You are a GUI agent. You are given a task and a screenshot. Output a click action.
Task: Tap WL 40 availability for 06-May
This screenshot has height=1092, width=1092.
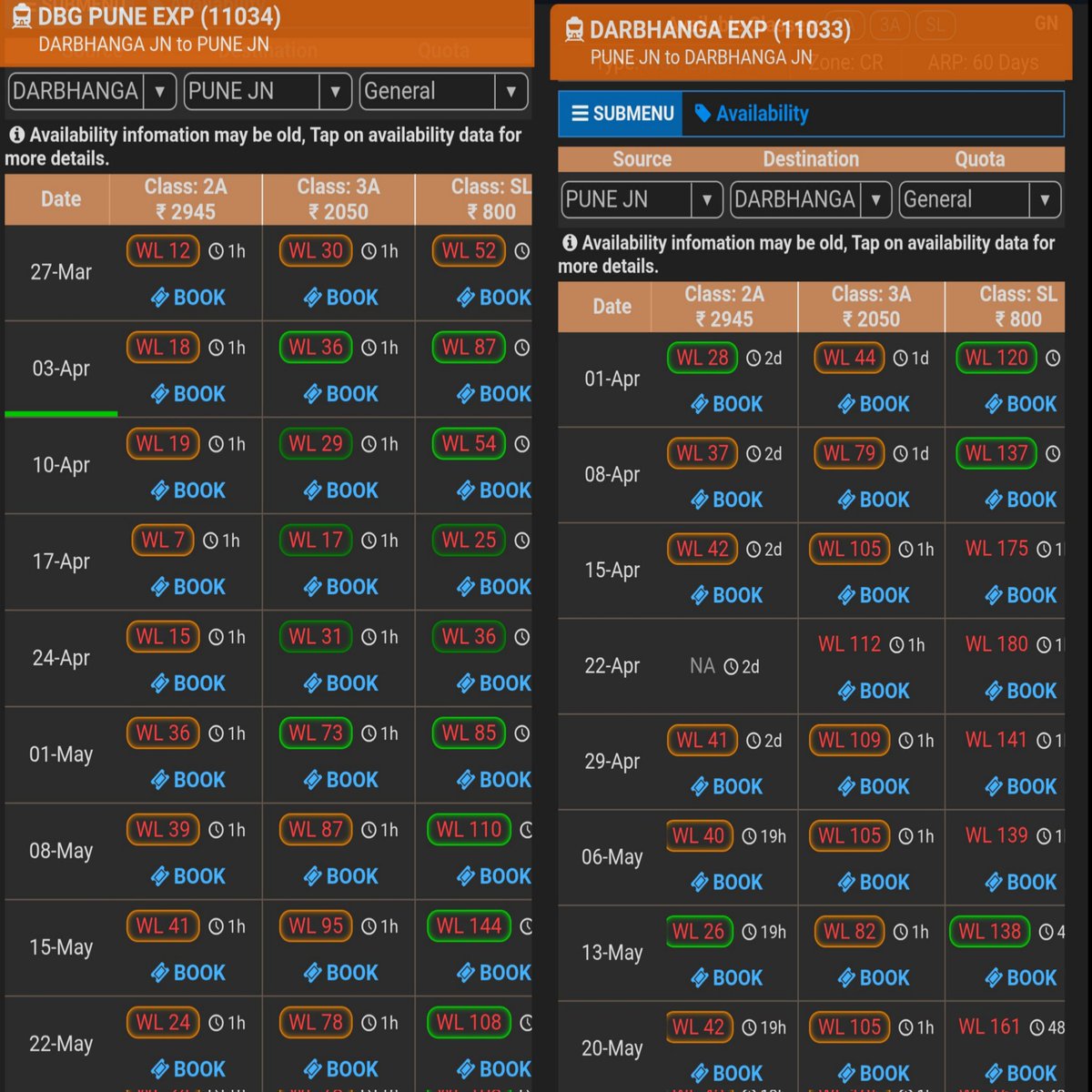pos(698,835)
